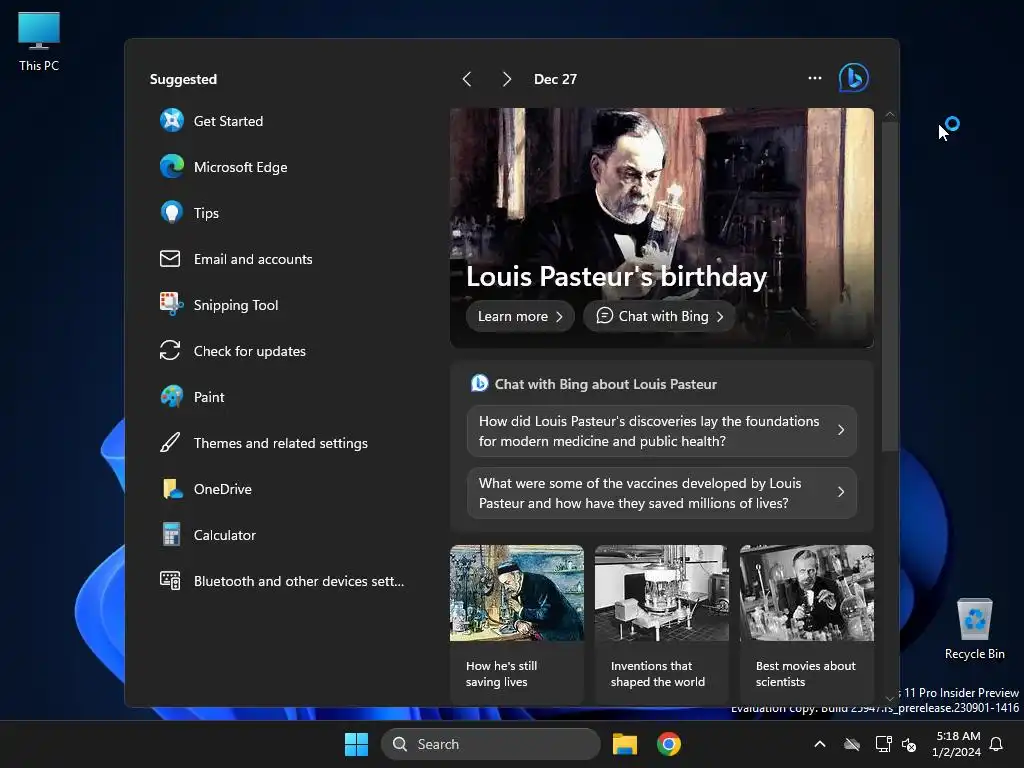Image resolution: width=1024 pixels, height=768 pixels.
Task: Open Bluetooth and other devices settings icon
Action: [x=170, y=581]
